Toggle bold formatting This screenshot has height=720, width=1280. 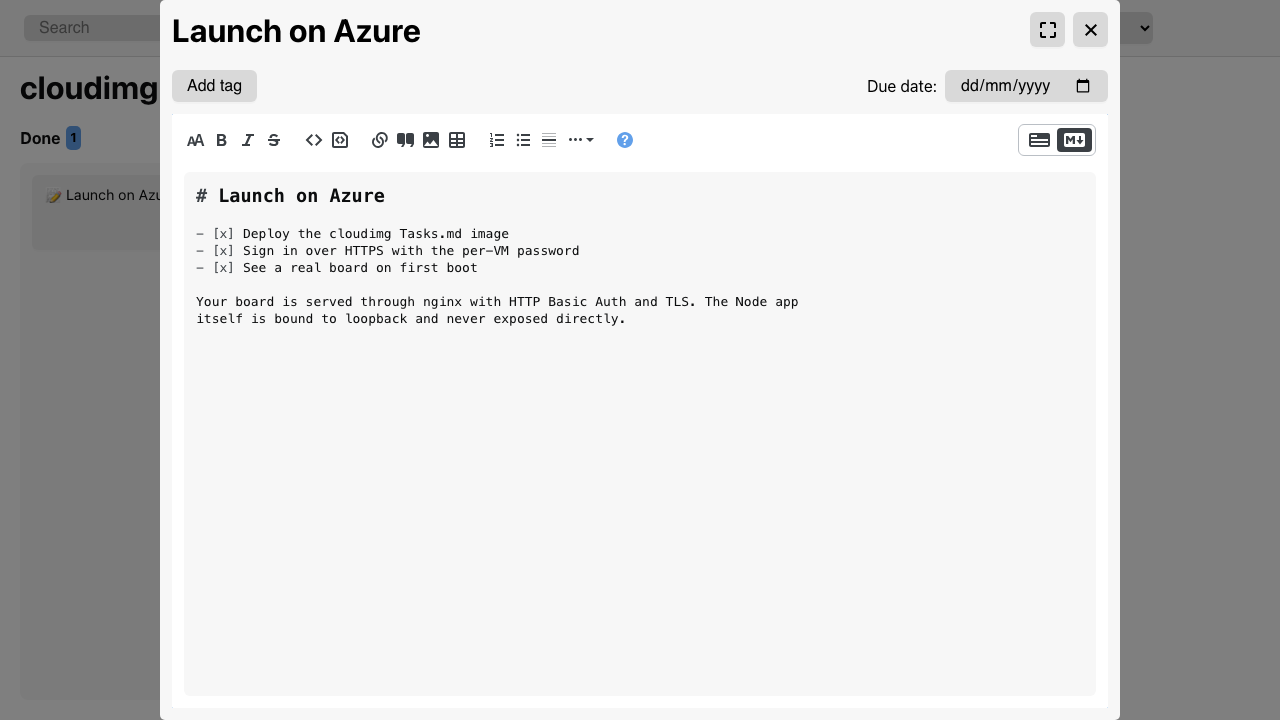[222, 140]
